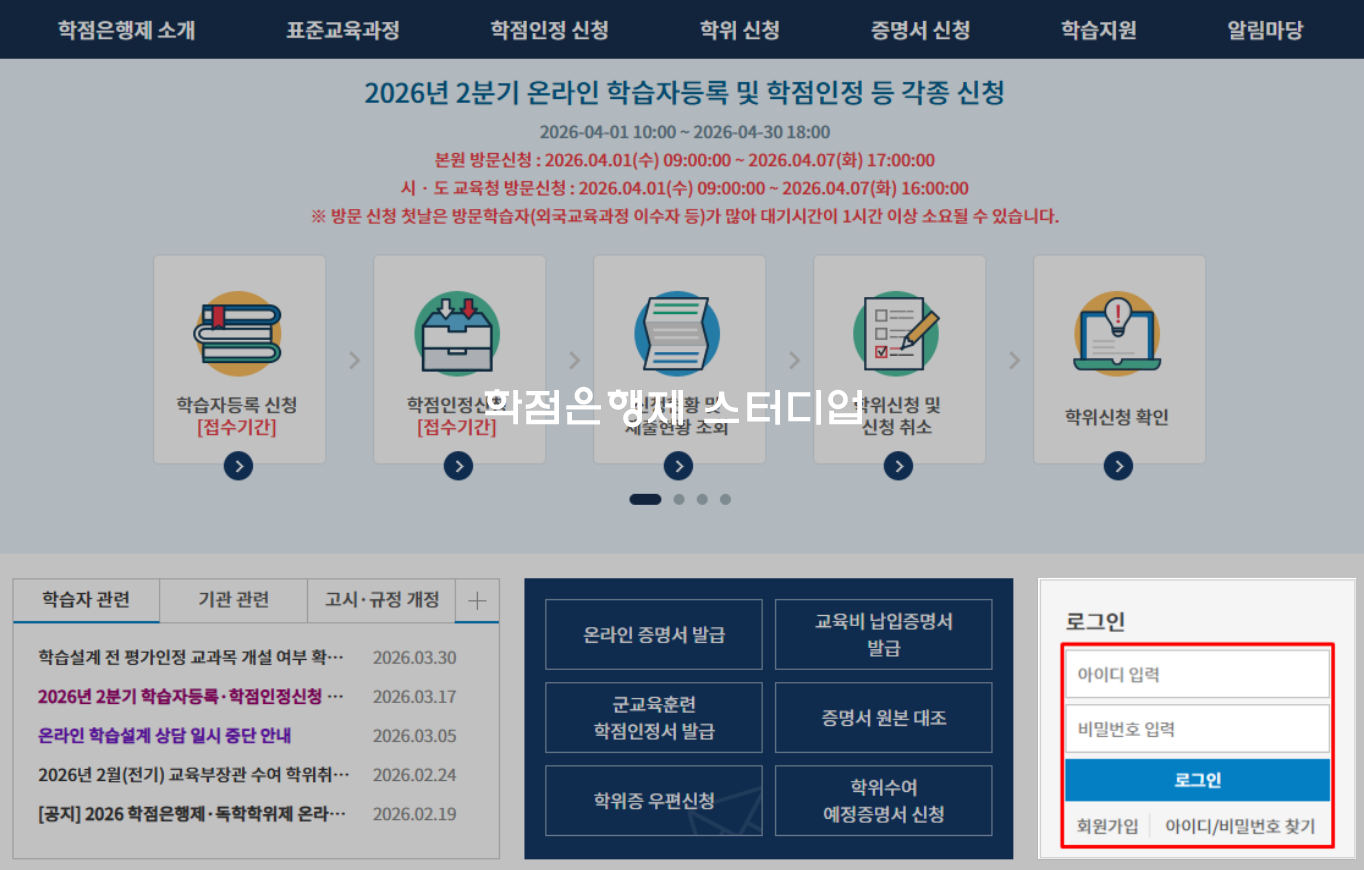
Task: Click arrow button under 학습자등록 신청
Action: pyautogui.click(x=238, y=466)
